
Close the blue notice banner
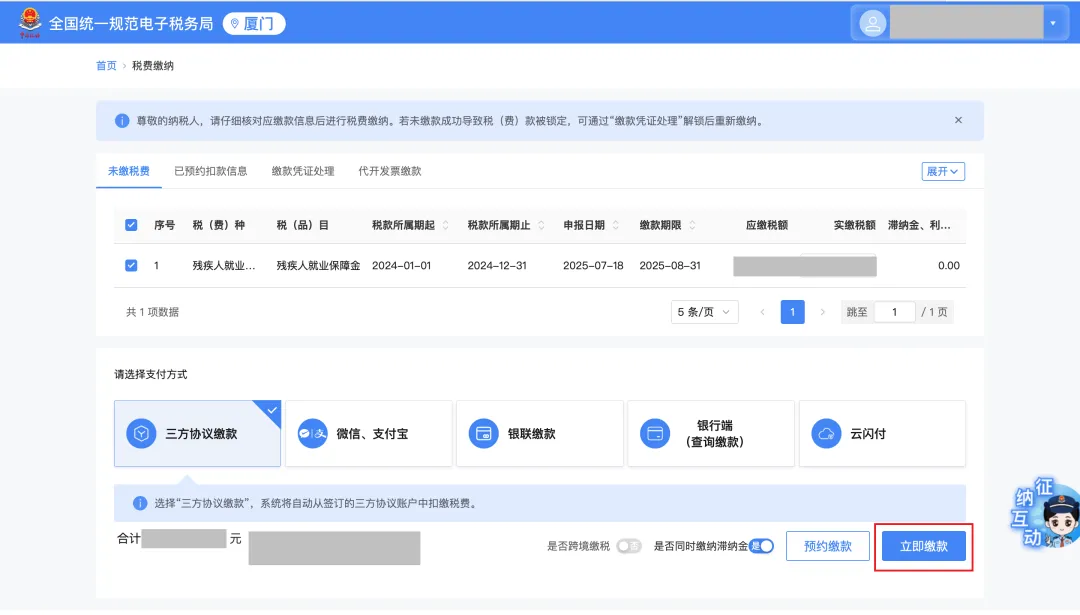pos(958,120)
